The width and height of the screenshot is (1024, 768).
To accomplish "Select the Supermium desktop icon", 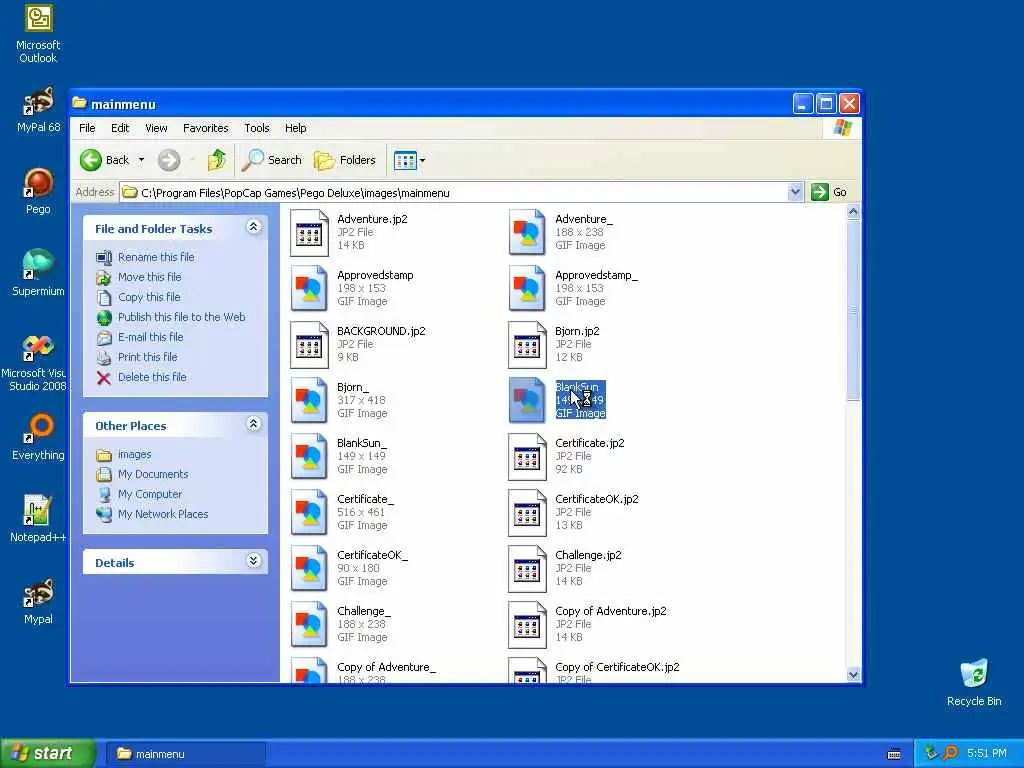I will (x=38, y=274).
